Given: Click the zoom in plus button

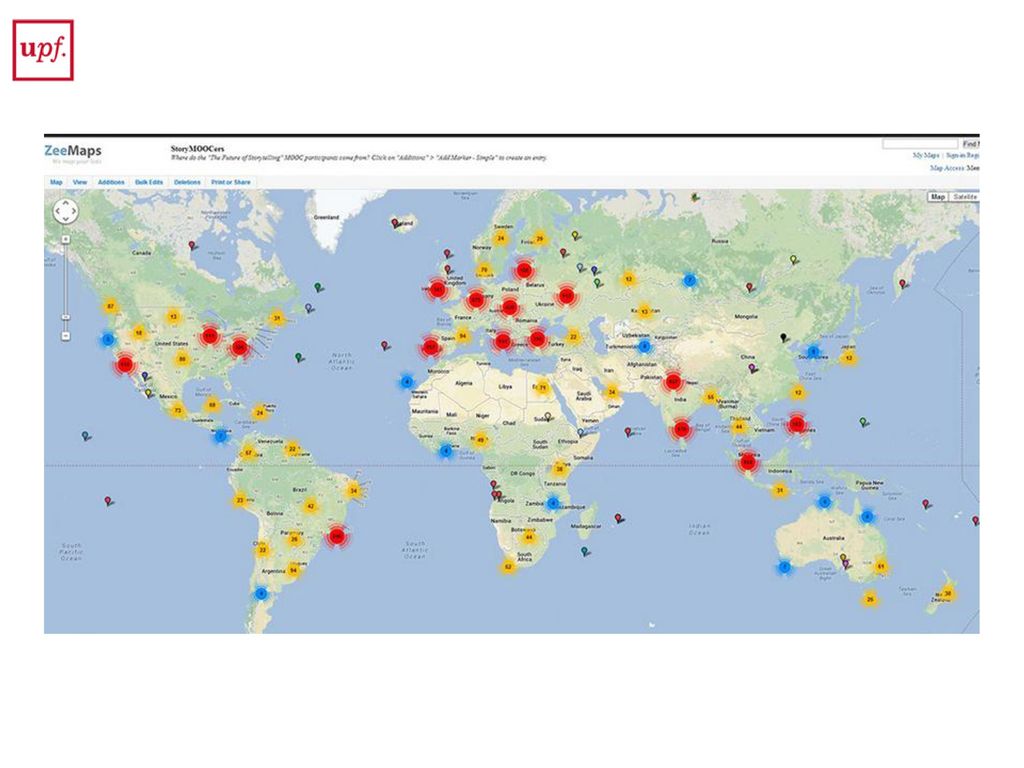Looking at the screenshot, I should (65, 240).
